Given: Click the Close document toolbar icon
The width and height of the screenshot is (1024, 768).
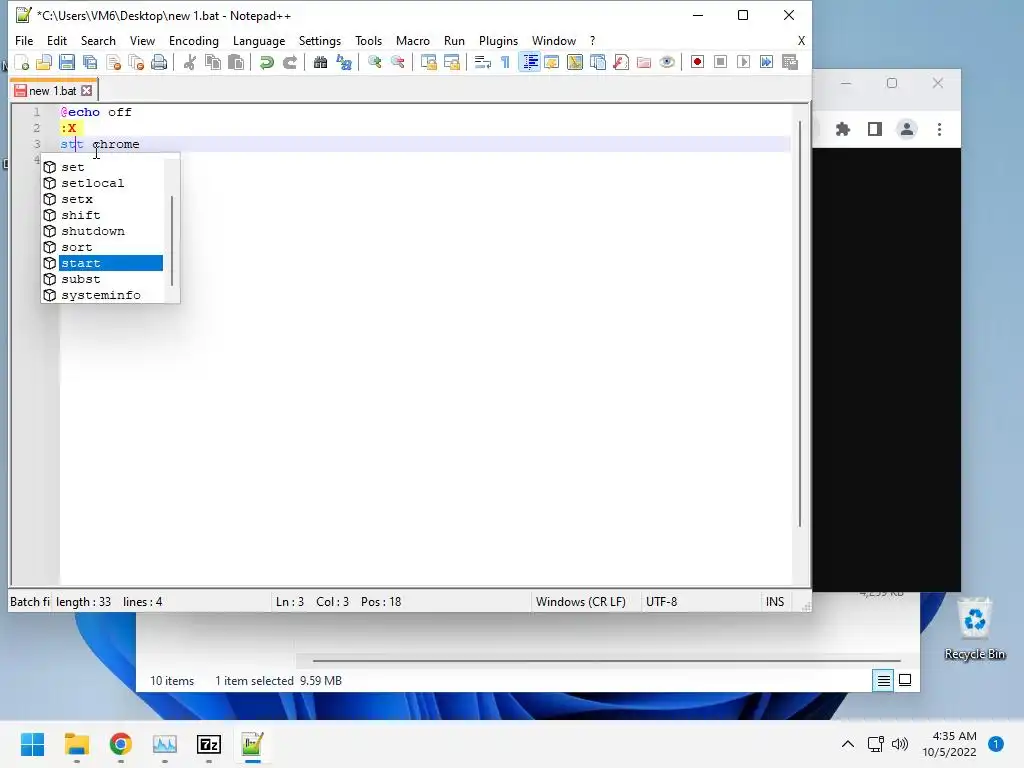Looking at the screenshot, I should 113,63.
